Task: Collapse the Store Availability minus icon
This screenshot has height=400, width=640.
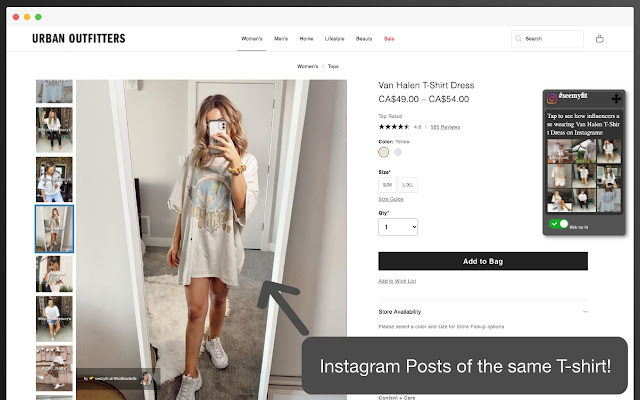Action: click(585, 312)
